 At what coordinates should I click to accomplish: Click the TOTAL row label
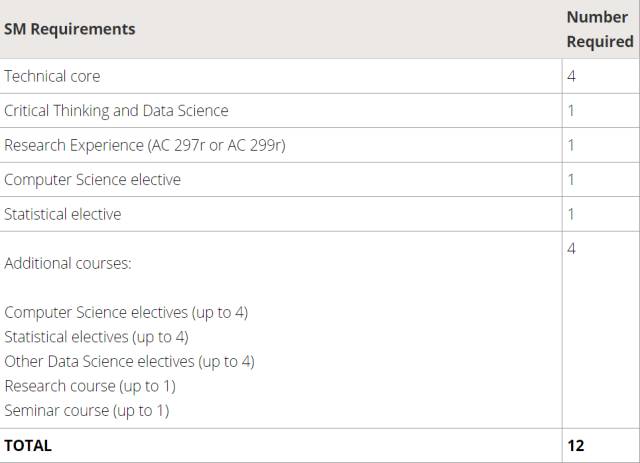coord(28,445)
